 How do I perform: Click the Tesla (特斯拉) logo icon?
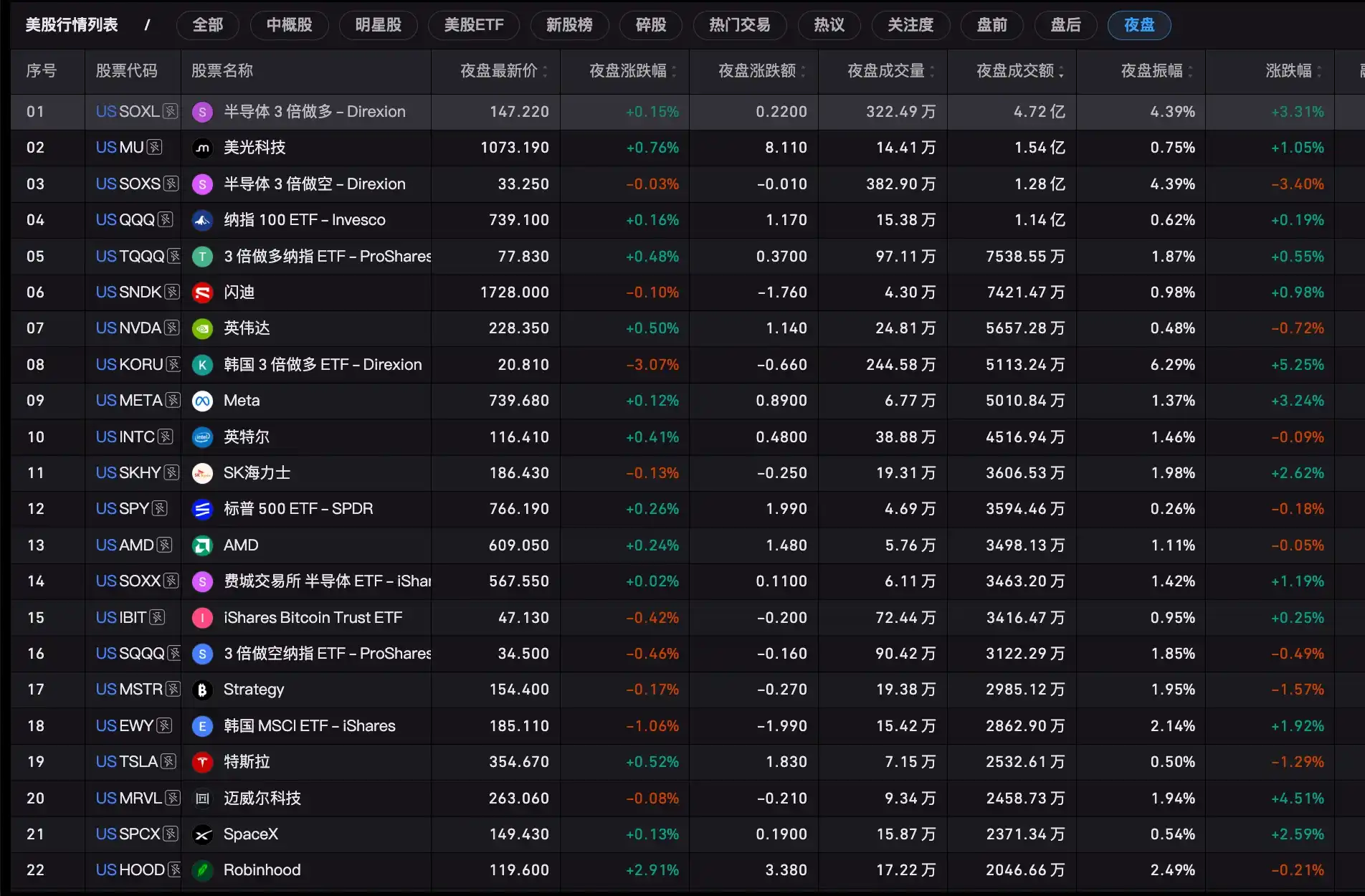pos(203,762)
